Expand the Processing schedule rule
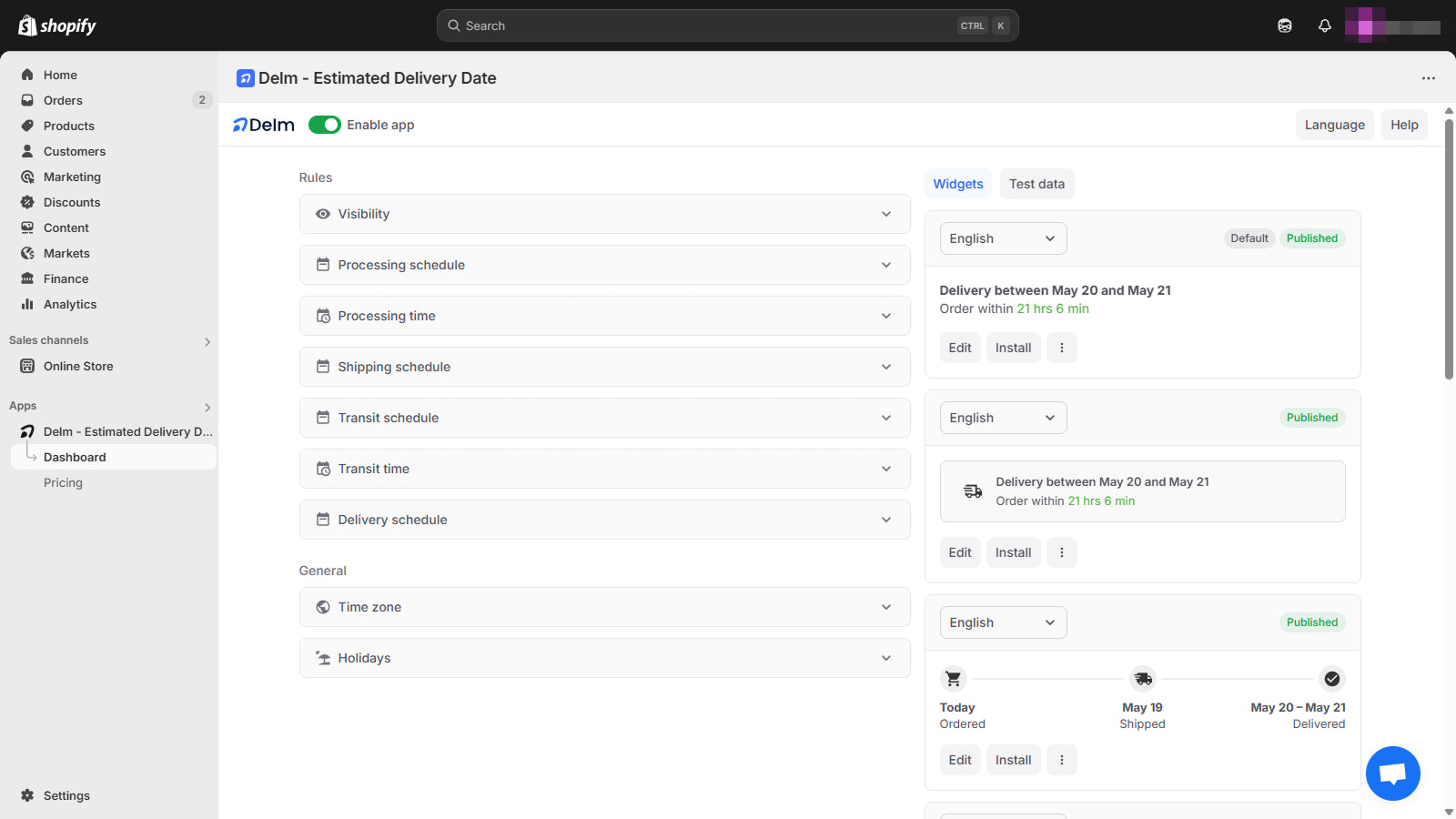This screenshot has height=819, width=1456. [604, 265]
